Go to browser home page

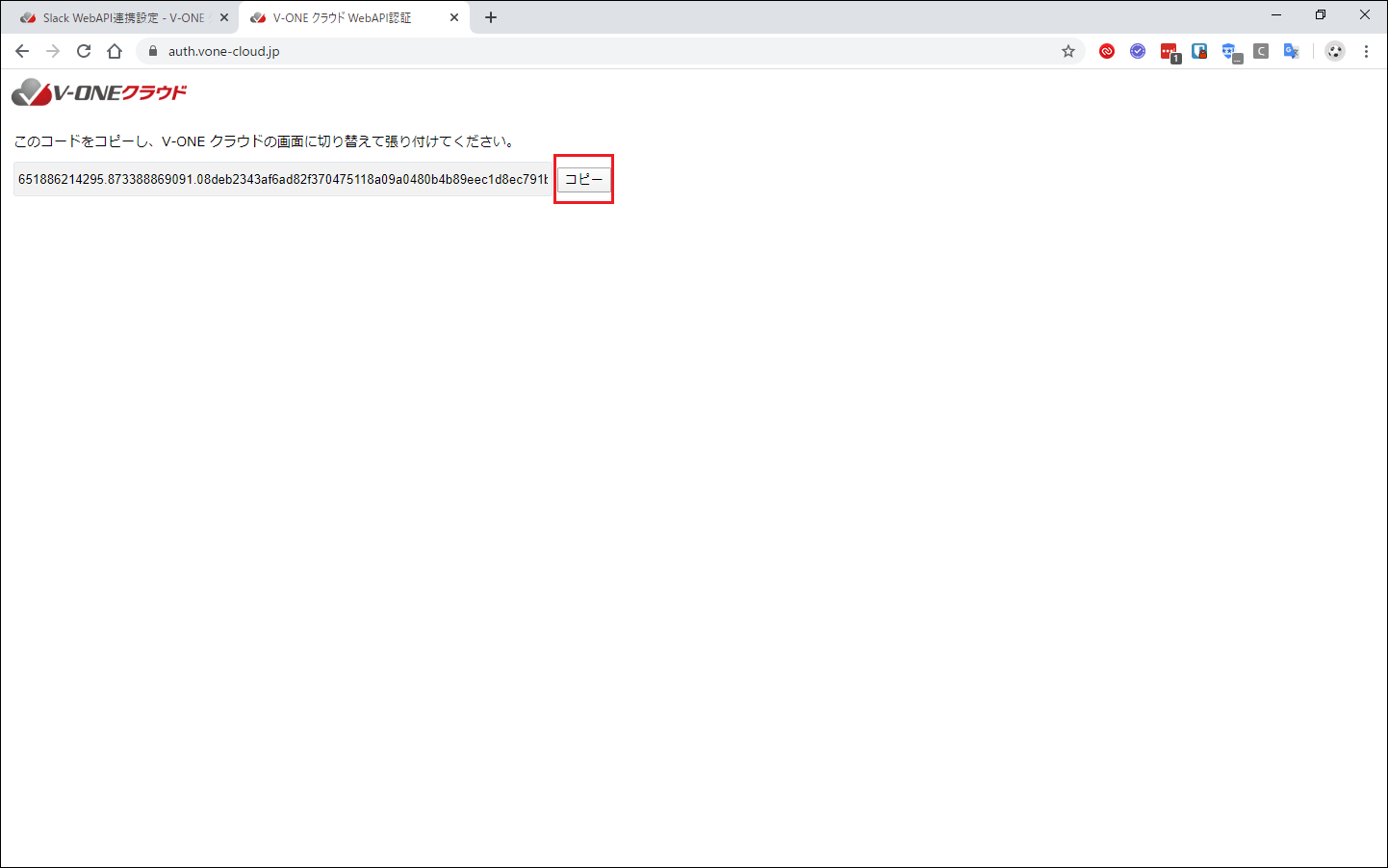coord(115,51)
